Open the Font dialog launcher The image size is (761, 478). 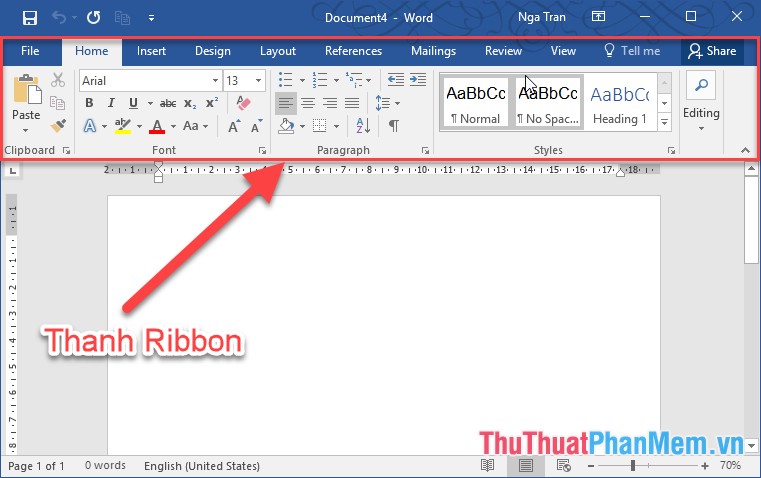click(262, 151)
